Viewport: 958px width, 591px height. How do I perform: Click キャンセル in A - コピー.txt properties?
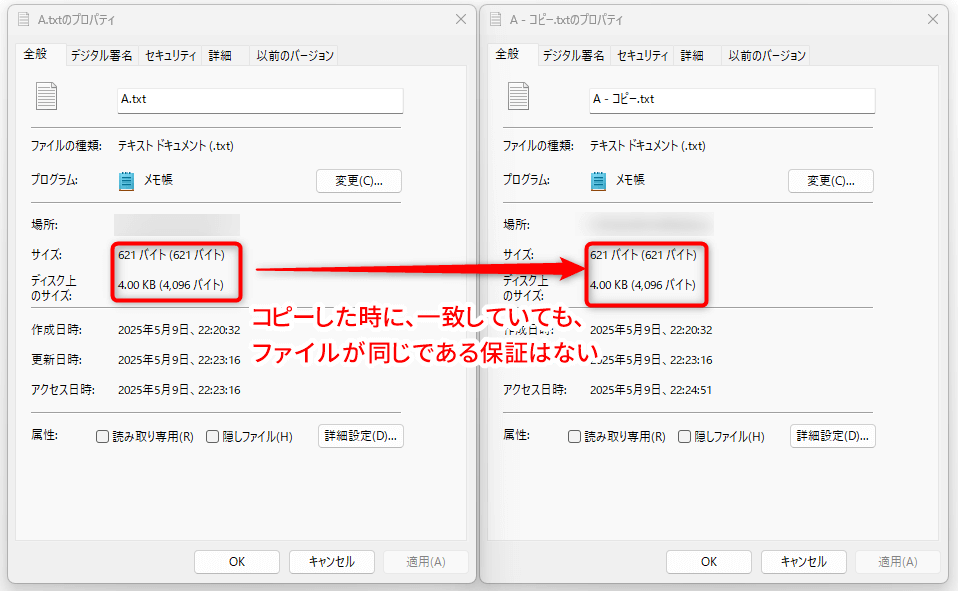coord(803,562)
